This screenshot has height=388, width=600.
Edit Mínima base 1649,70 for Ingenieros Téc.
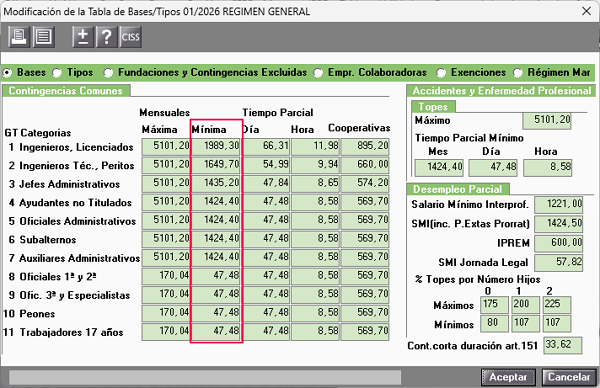(215, 165)
